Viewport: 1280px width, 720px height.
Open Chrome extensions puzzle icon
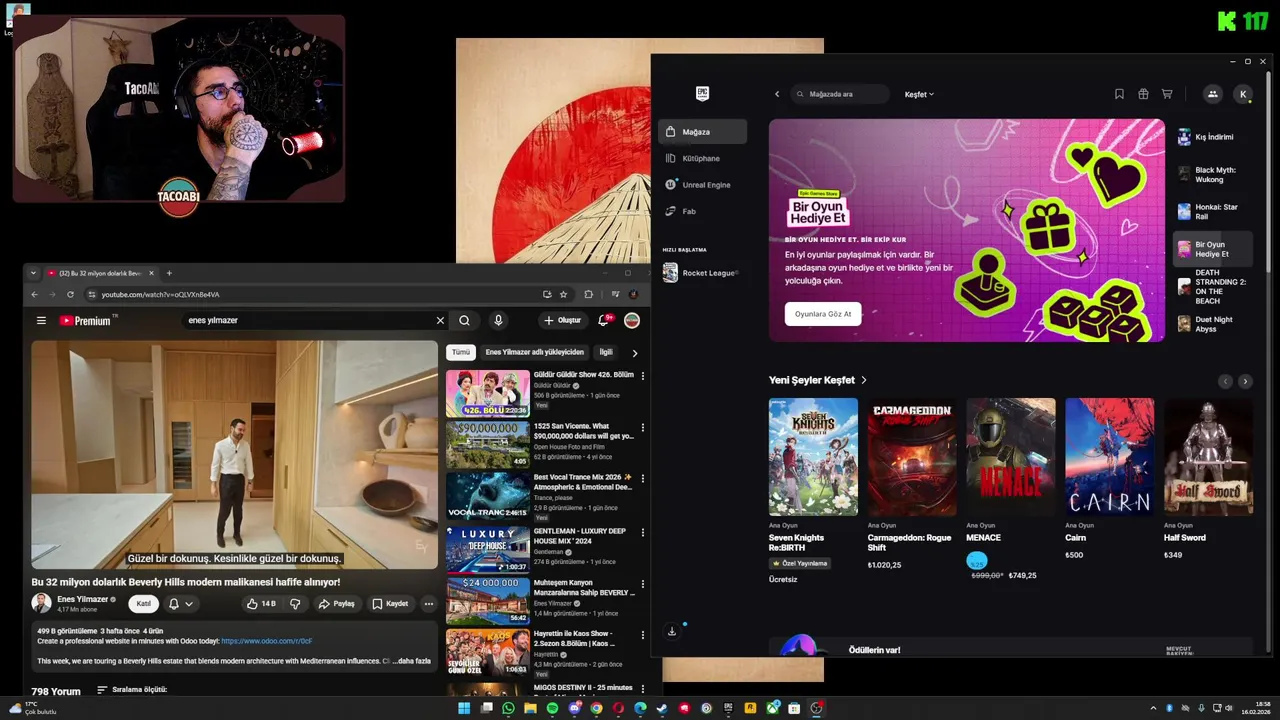(x=588, y=294)
